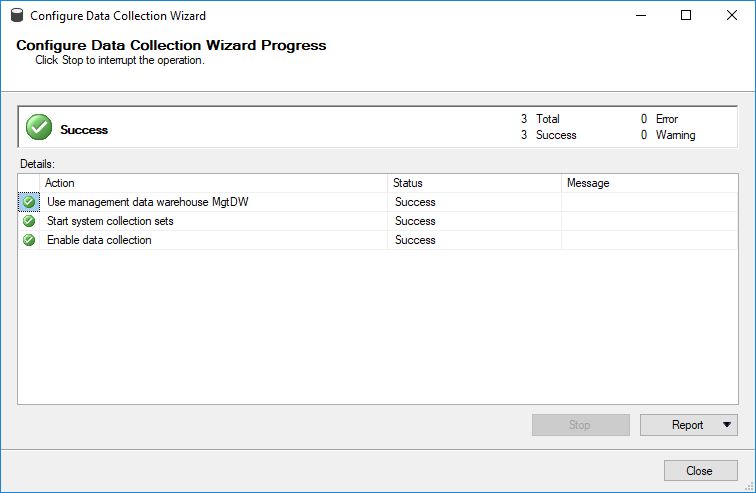This screenshot has height=493, width=756.
Task: Minimize the wizard window
Action: (x=641, y=15)
